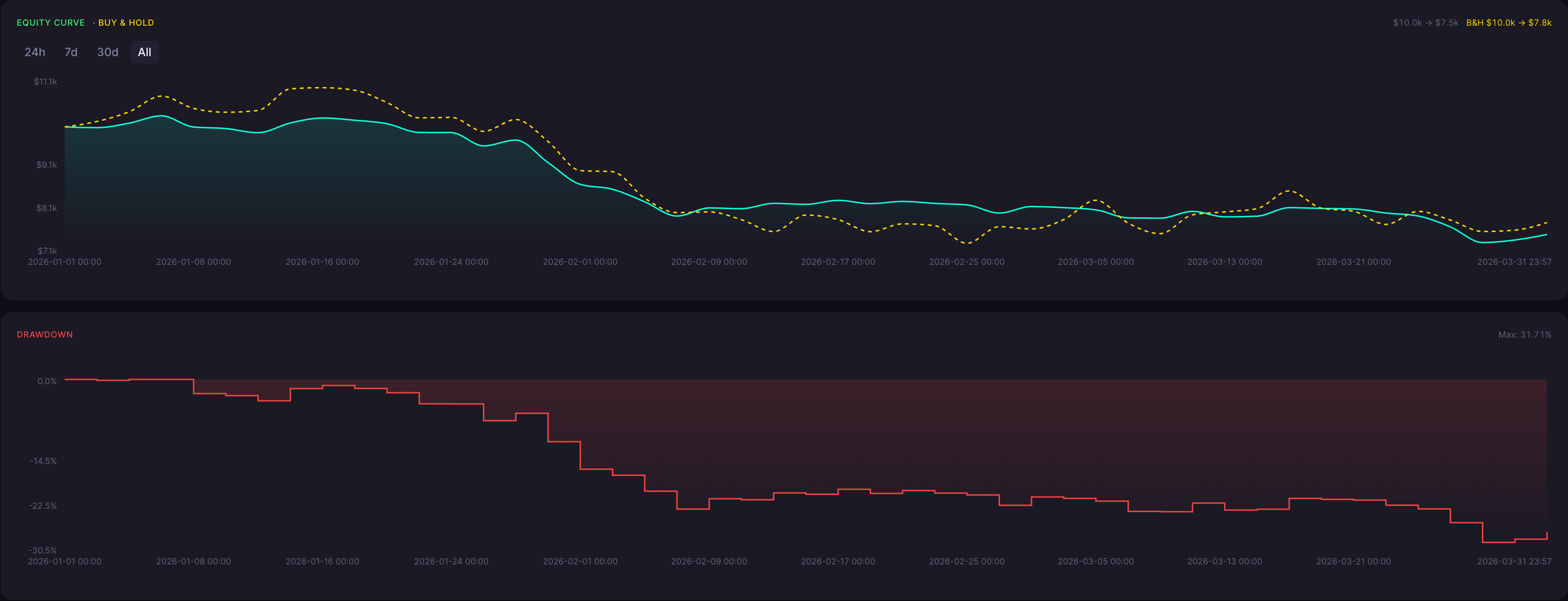Select the All time range tab
Screen dimensions: 1568x601
coord(144,52)
